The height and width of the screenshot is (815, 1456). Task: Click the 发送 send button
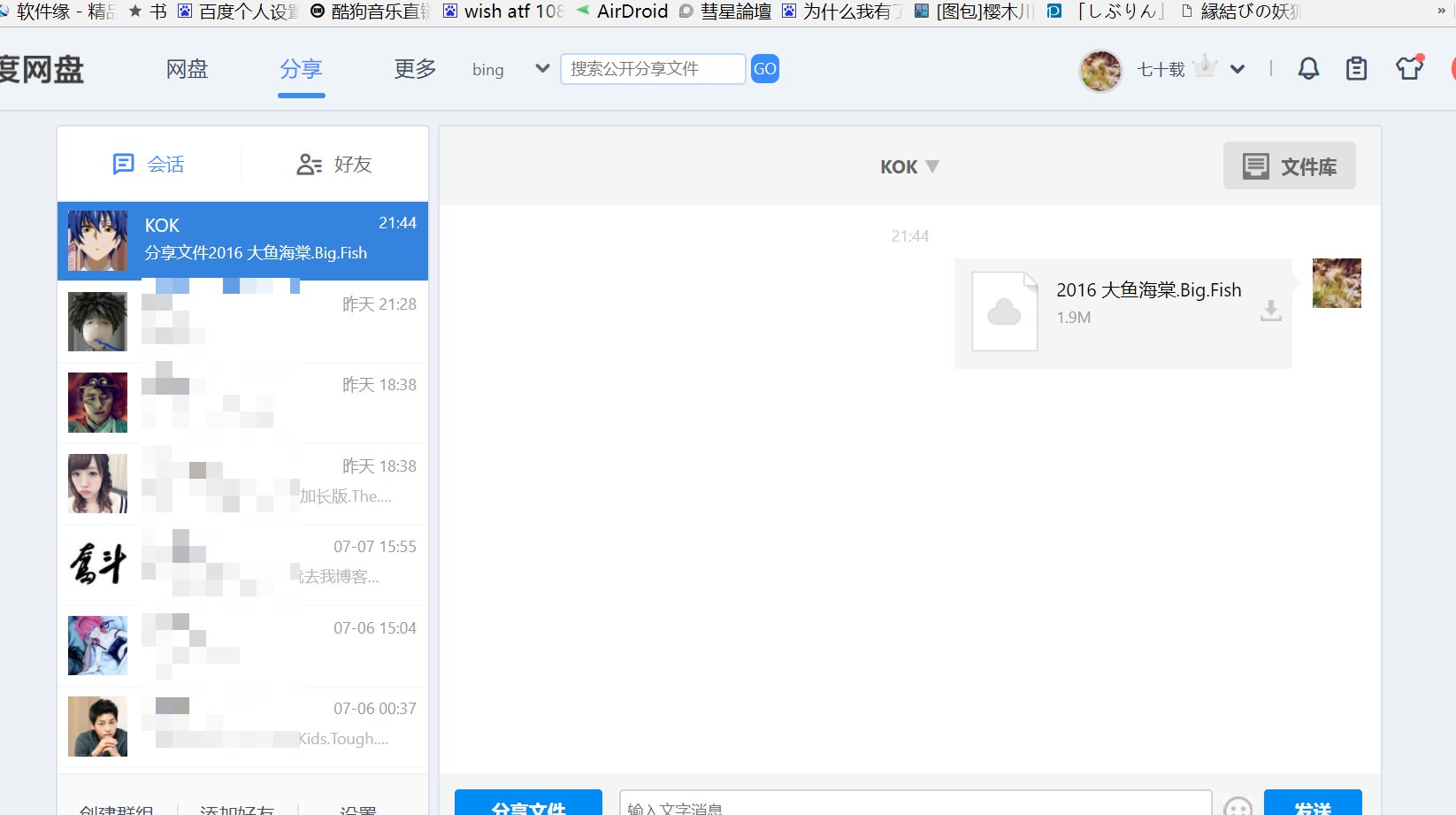pos(1313,805)
